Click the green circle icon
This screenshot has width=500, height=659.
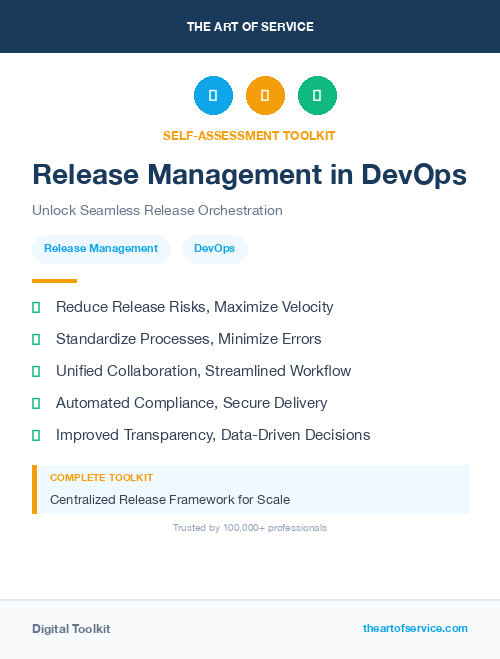[317, 95]
